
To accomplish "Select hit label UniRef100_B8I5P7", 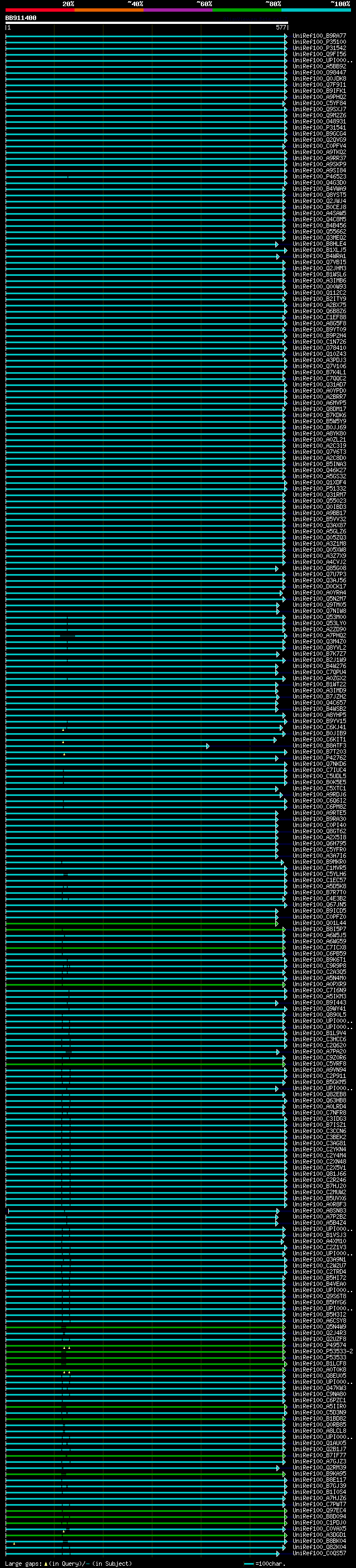I will coord(319,929).
